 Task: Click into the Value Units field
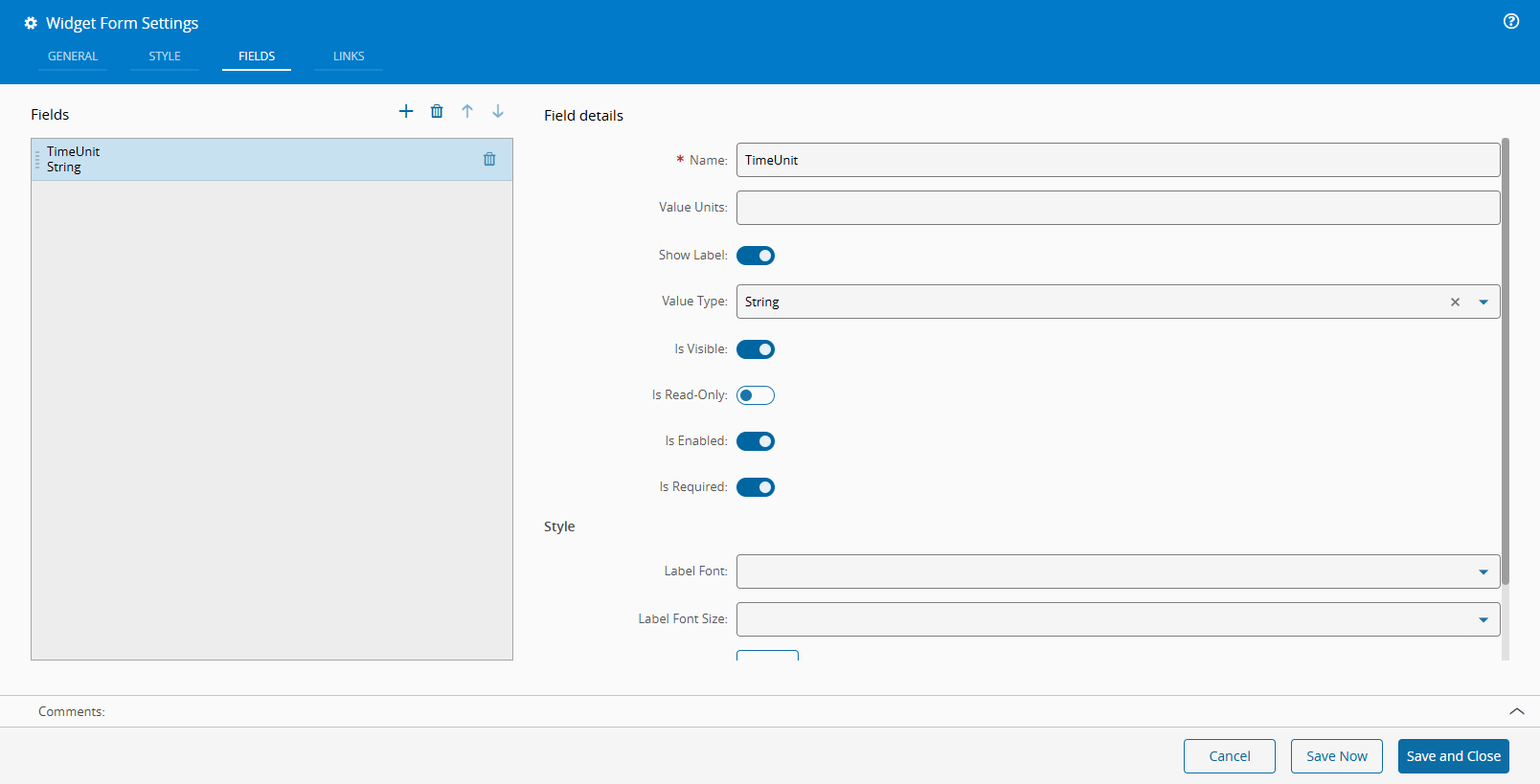1118,208
